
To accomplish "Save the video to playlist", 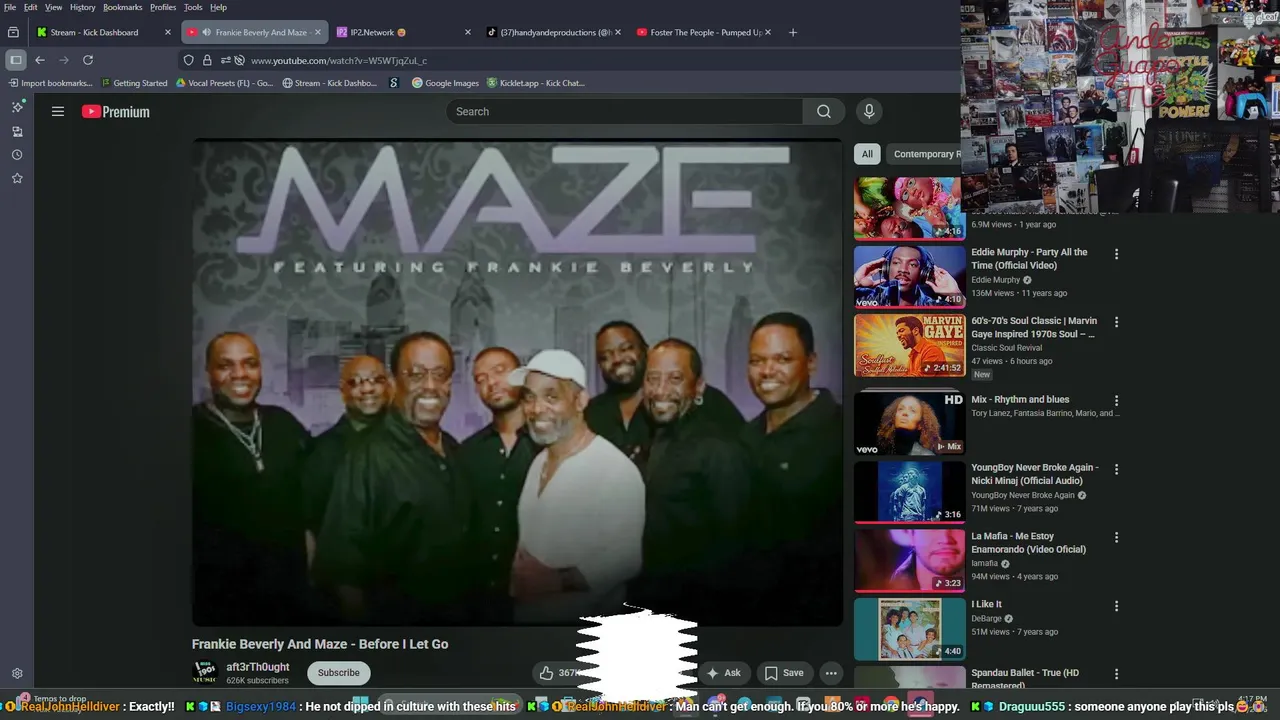I will pos(784,673).
